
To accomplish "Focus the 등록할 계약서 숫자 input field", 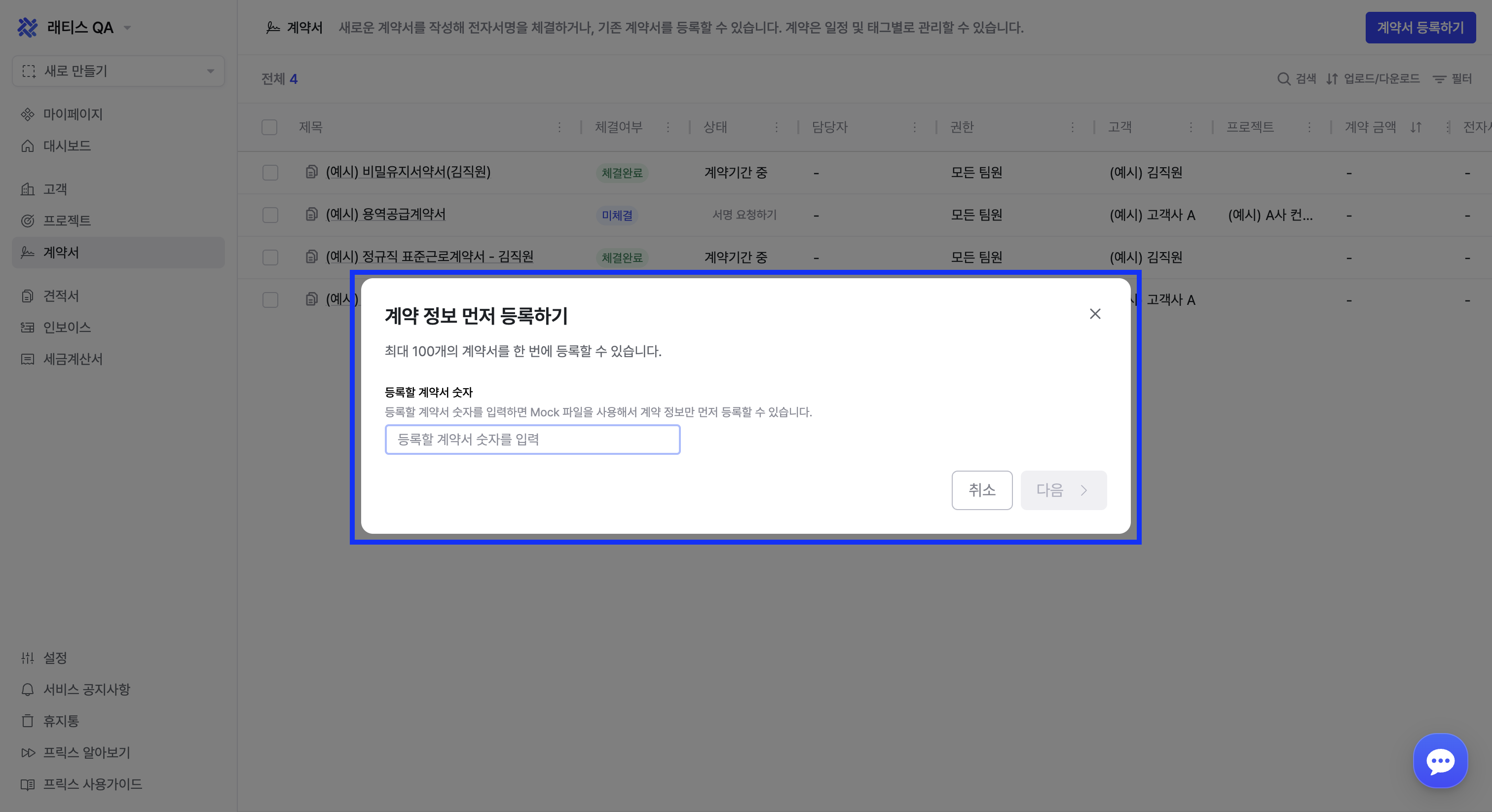I will (x=532, y=440).
